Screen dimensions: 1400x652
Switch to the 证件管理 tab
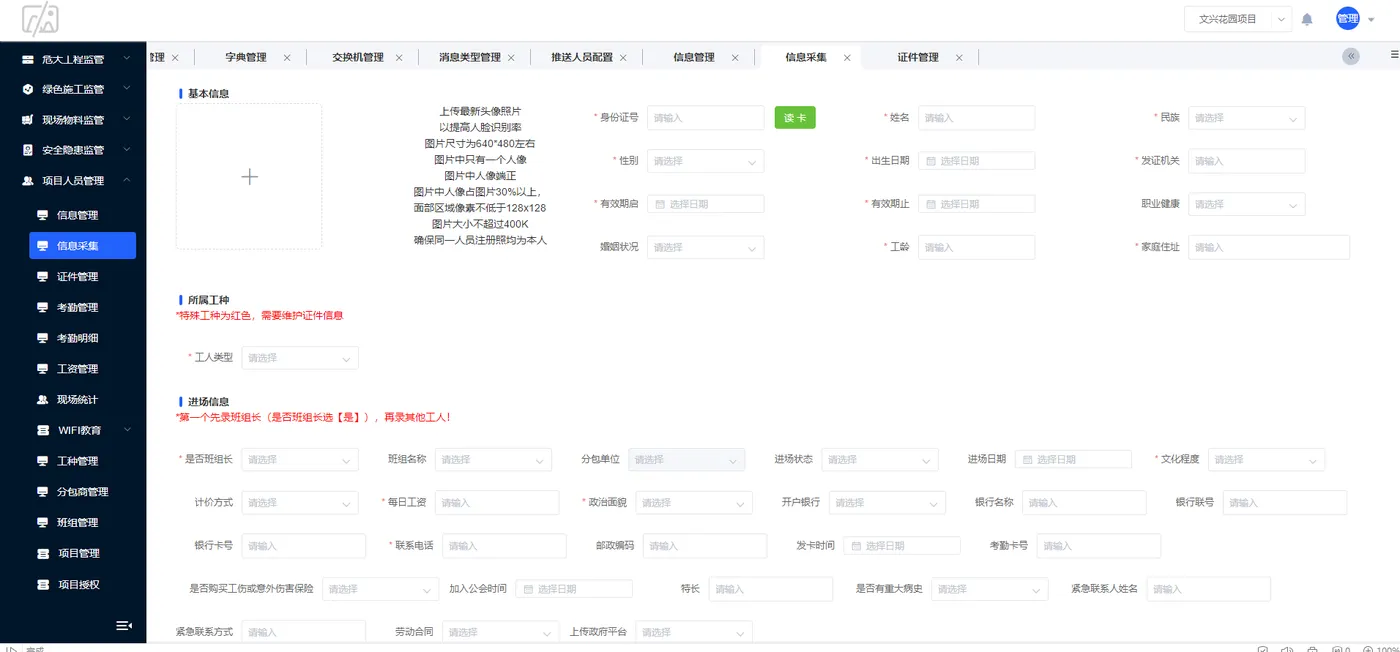(x=918, y=57)
